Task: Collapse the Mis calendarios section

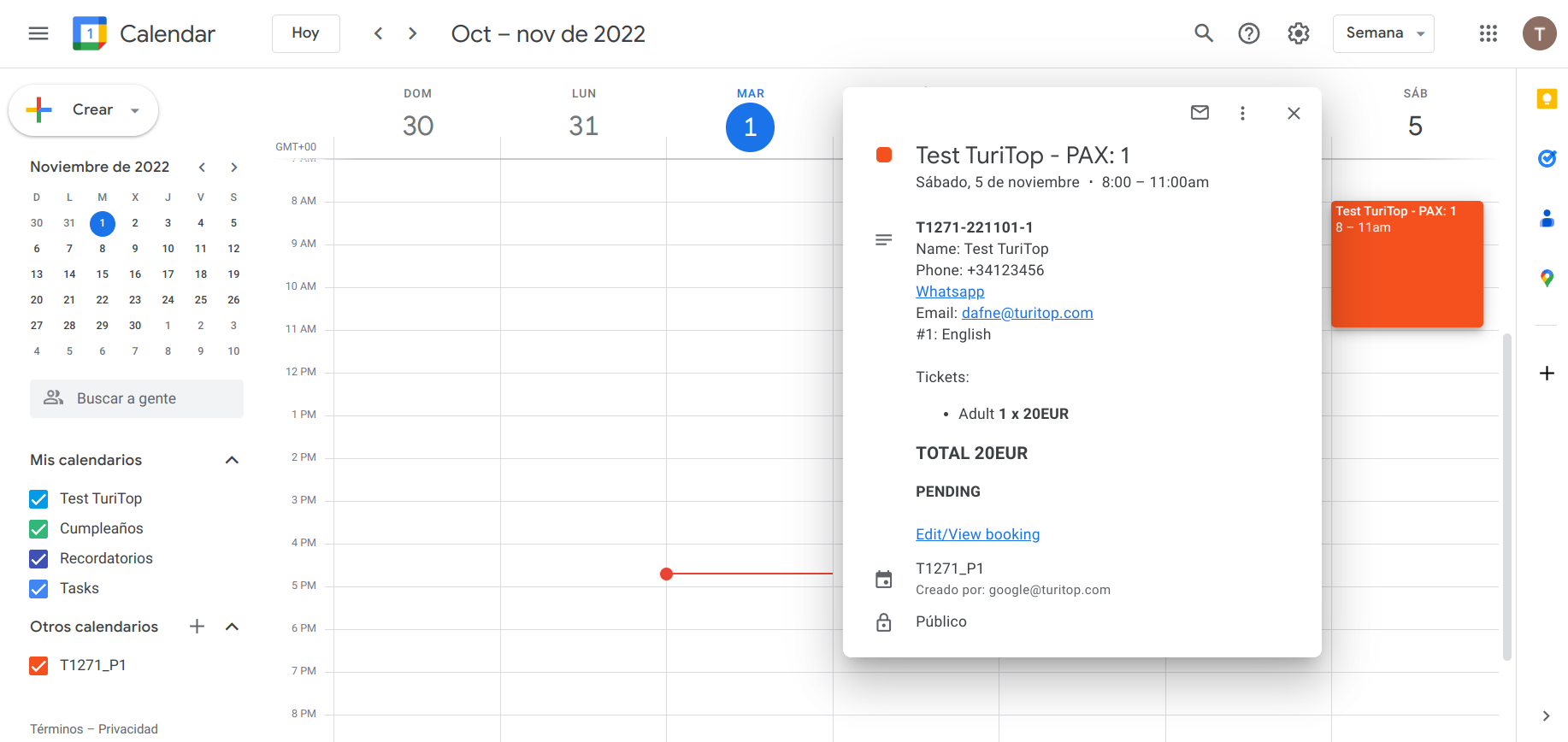Action: pos(232,460)
